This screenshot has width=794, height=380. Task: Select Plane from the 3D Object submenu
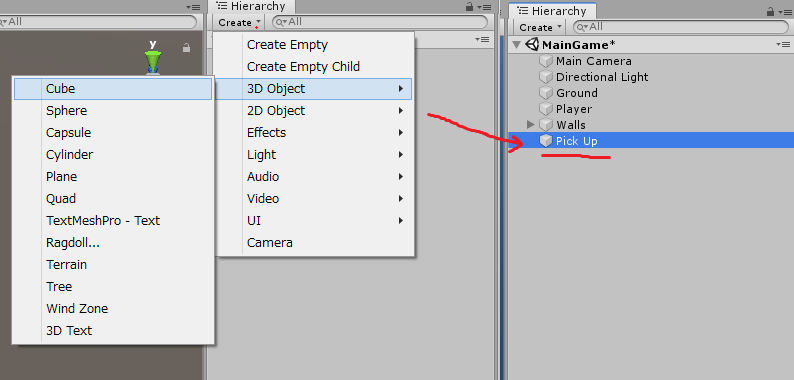coord(112,177)
